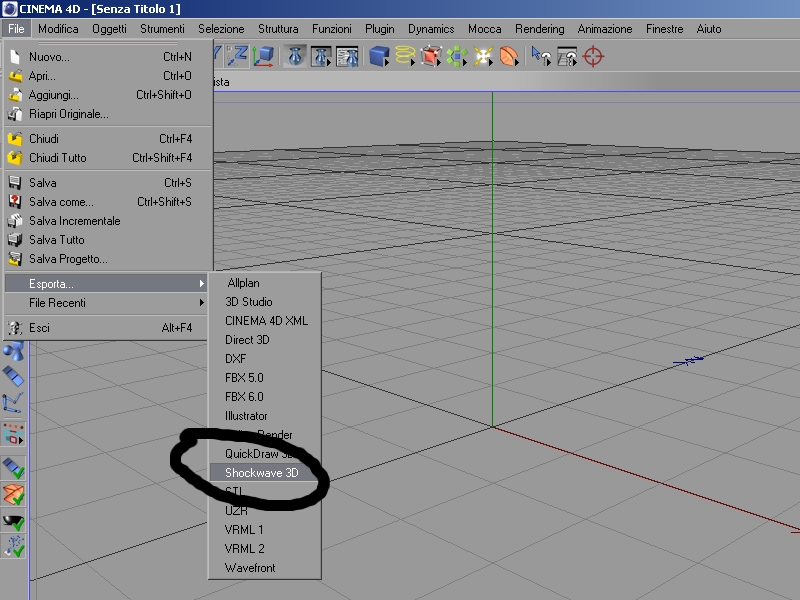Viewport: 800px width, 600px height.
Task: Choose Wavefront export format
Action: tap(265, 567)
